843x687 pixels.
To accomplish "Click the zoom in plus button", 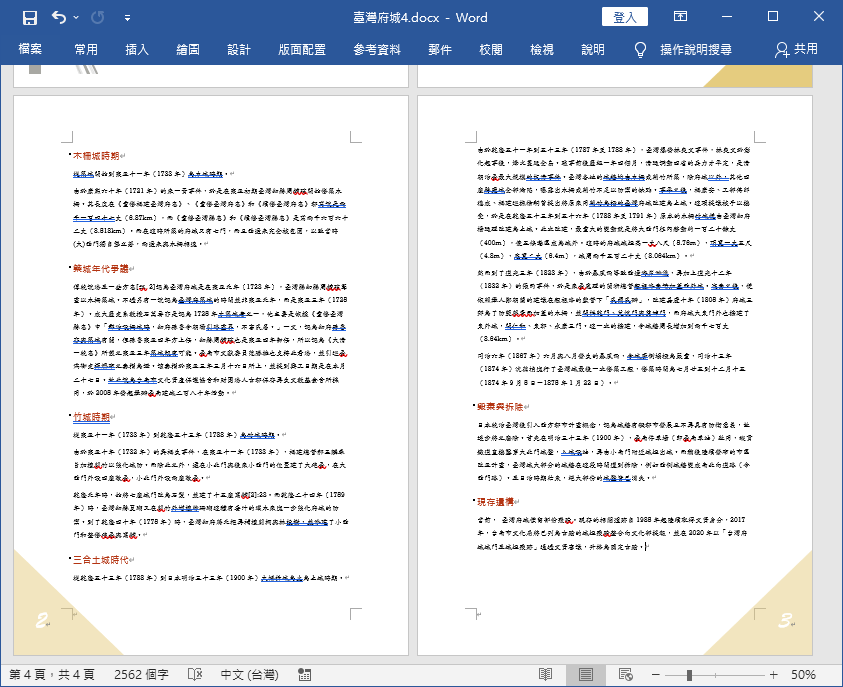I will [x=774, y=675].
